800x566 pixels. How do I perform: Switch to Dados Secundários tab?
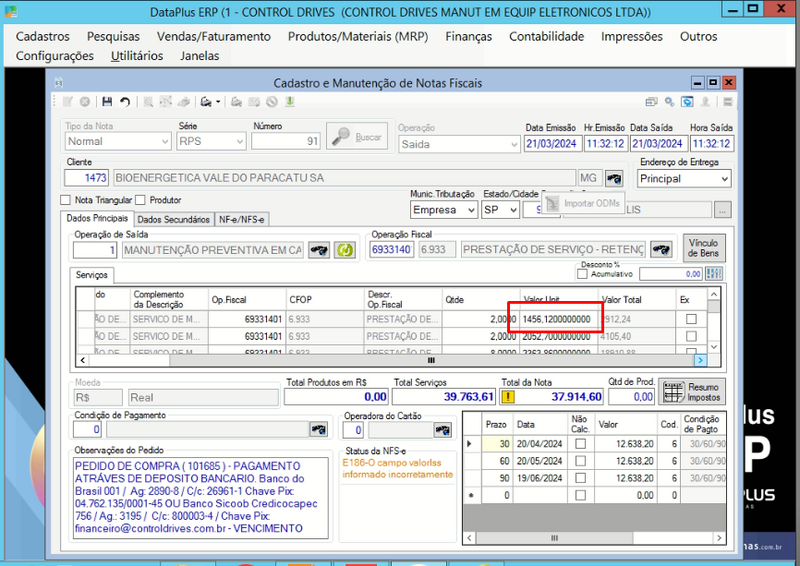point(173,219)
